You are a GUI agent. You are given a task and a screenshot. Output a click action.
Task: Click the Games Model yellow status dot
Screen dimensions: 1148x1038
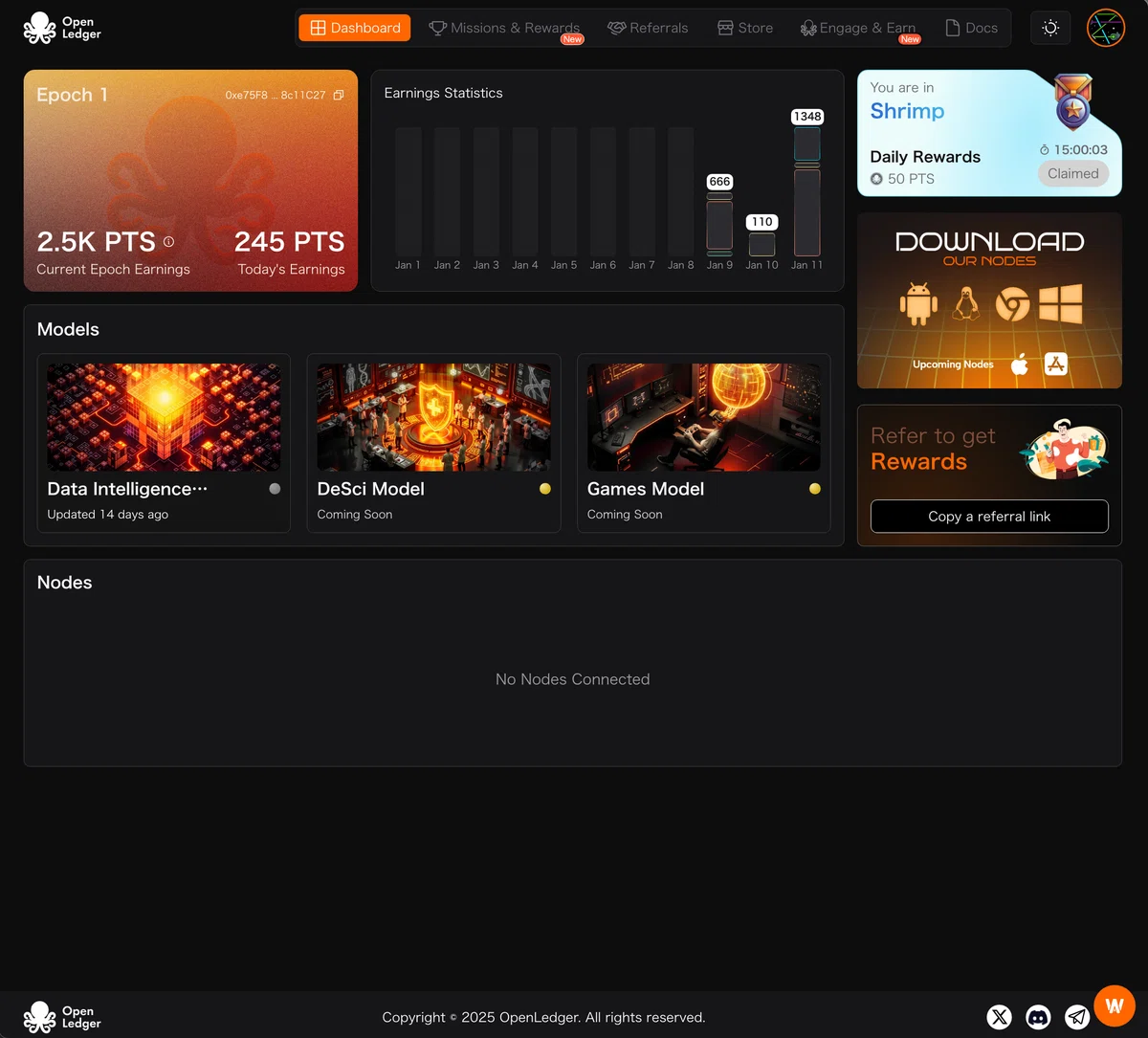click(815, 489)
